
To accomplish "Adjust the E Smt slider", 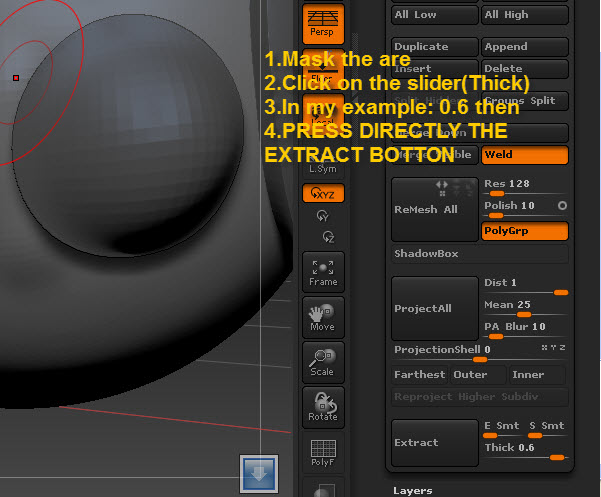I will tap(502, 430).
